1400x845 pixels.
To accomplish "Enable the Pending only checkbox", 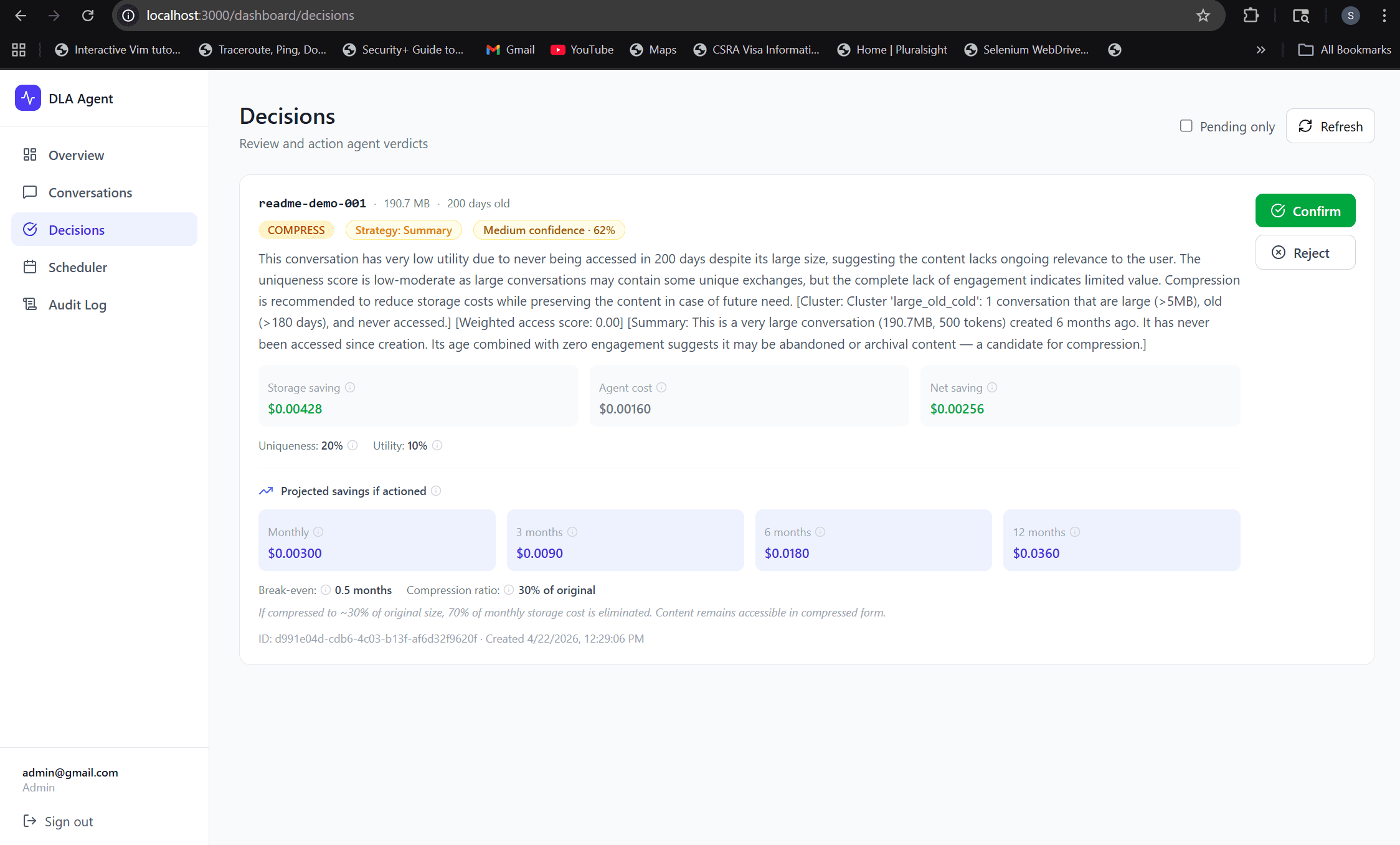I will [1186, 126].
